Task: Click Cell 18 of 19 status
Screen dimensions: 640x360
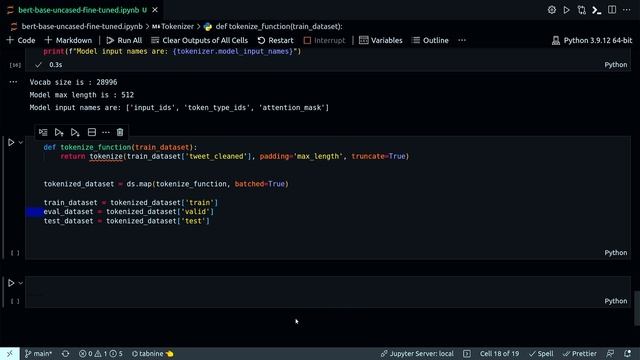Action: point(500,353)
